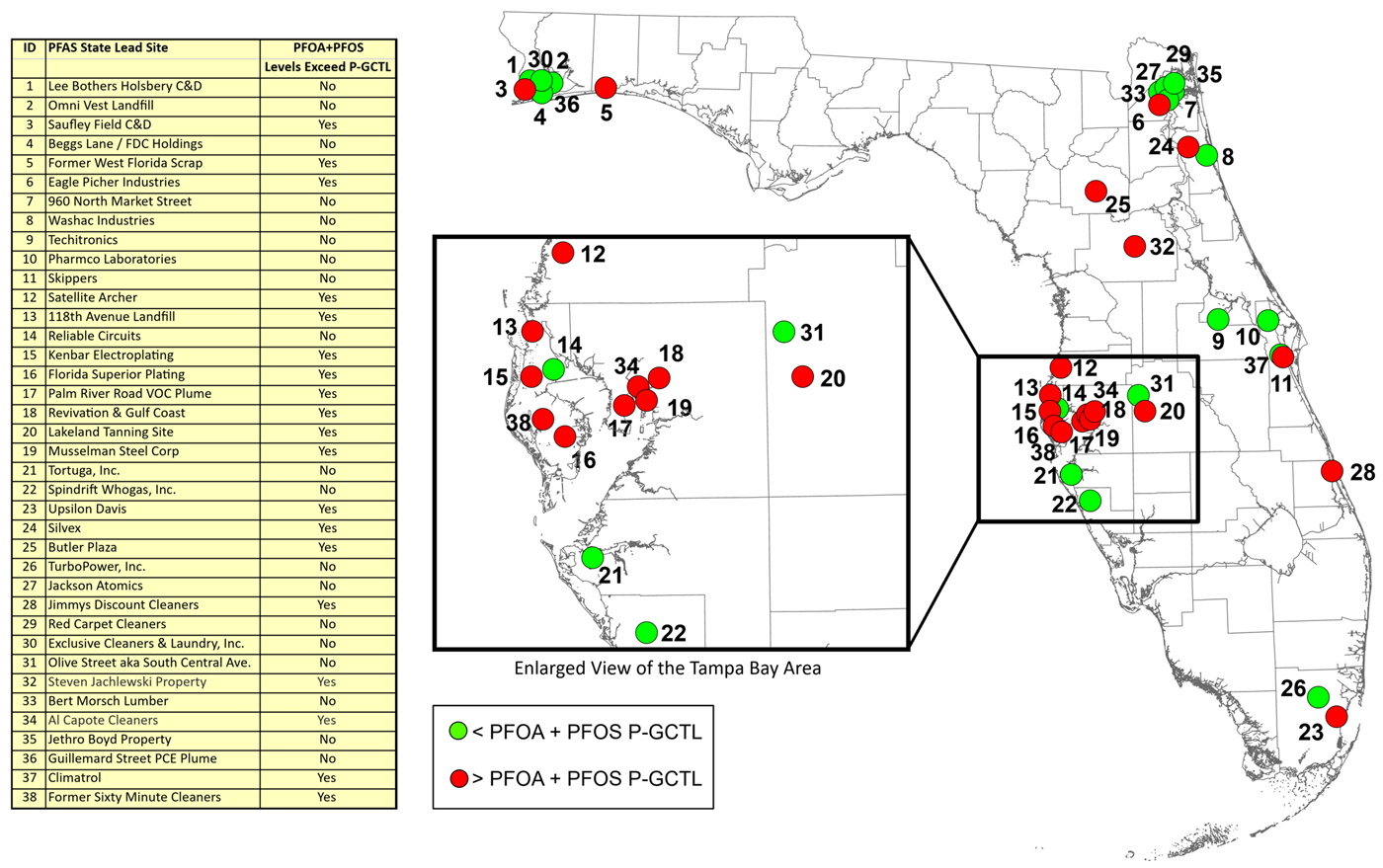Click the red marker labeled 6 near Jacksonville

pyautogui.click(x=1160, y=105)
